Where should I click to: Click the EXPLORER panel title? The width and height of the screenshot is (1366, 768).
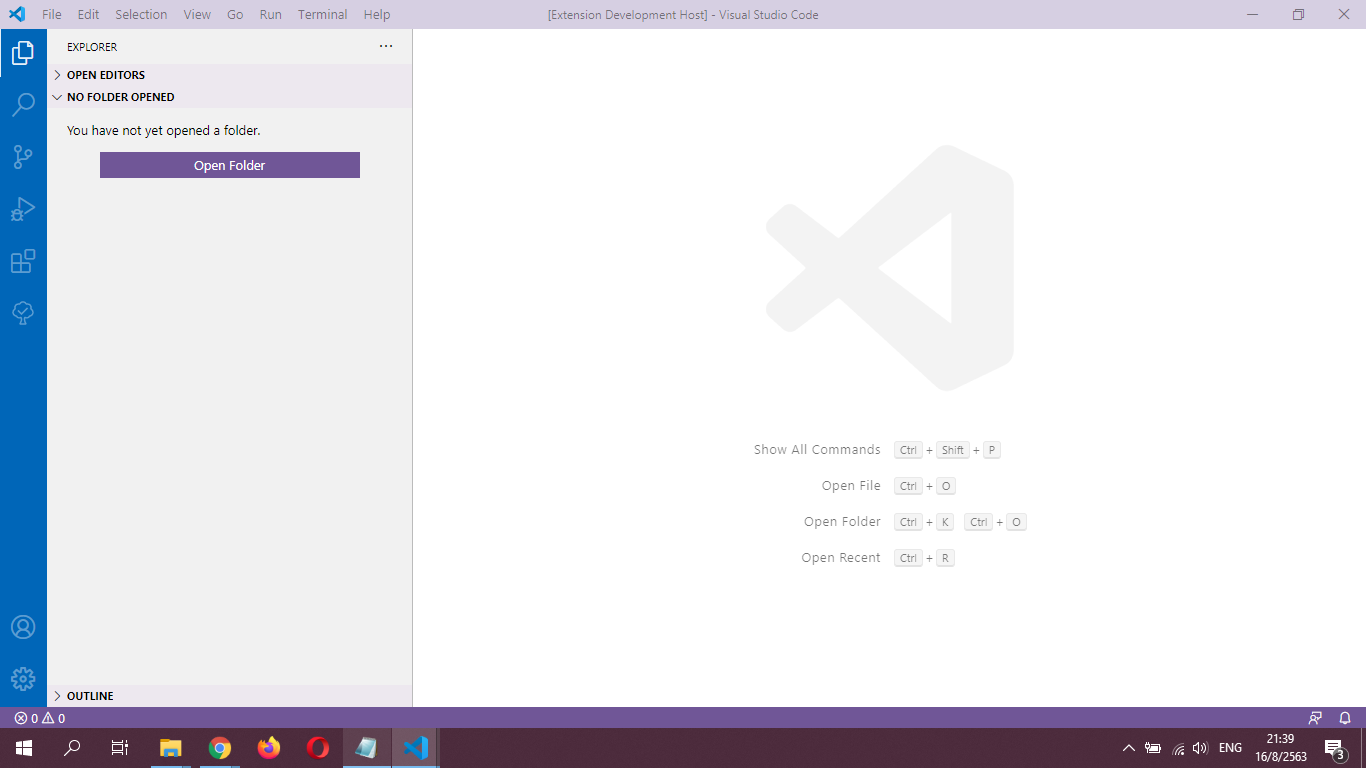[x=92, y=47]
